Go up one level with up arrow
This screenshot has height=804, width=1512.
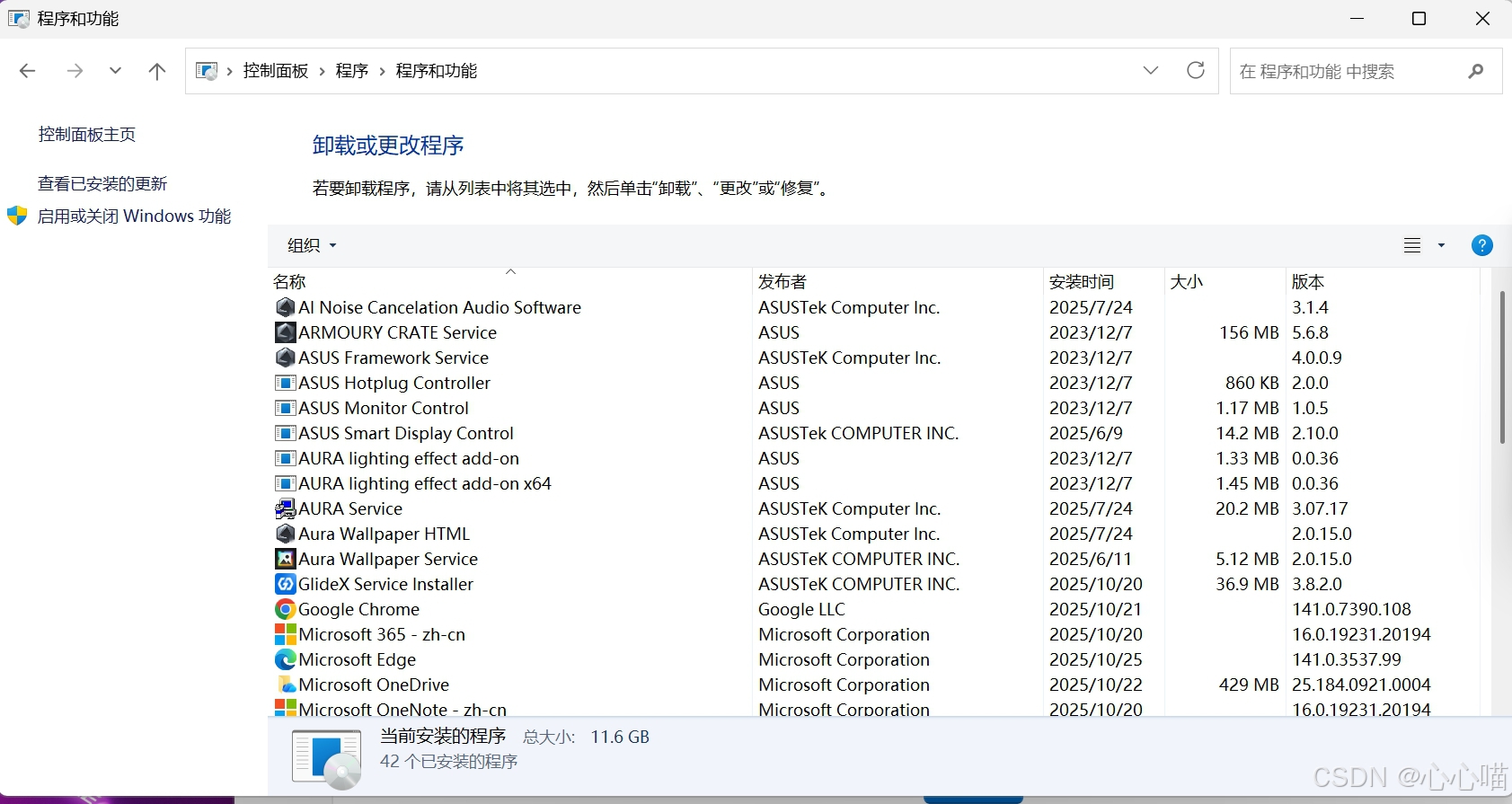157,71
